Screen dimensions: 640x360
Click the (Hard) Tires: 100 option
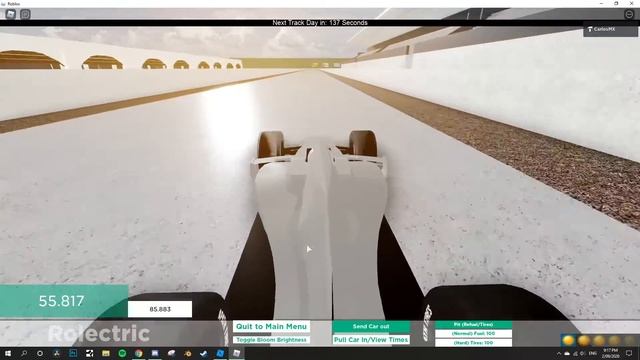473,343
